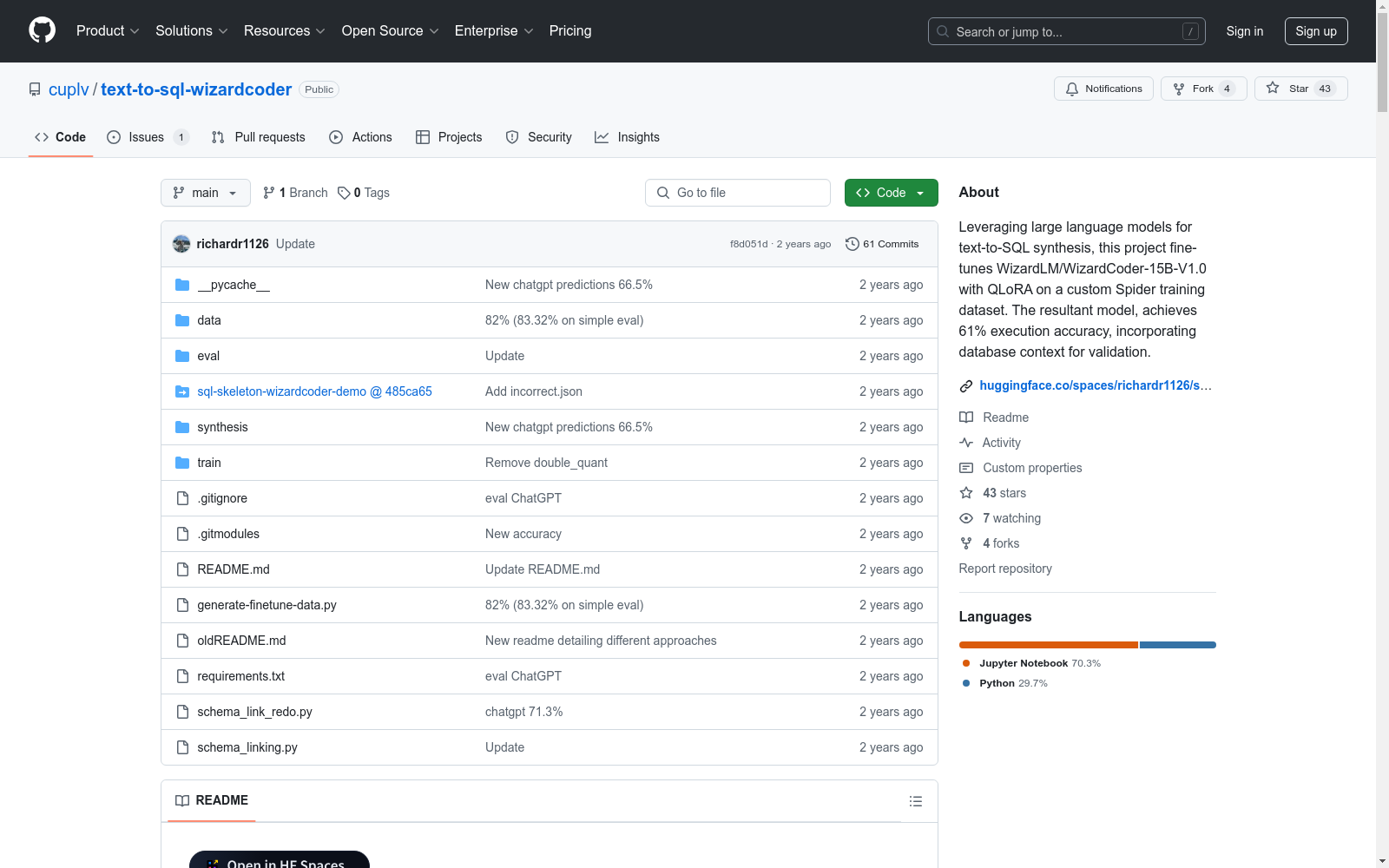The height and width of the screenshot is (868, 1389).
Task: Open the green Code dropdown button
Action: (891, 193)
